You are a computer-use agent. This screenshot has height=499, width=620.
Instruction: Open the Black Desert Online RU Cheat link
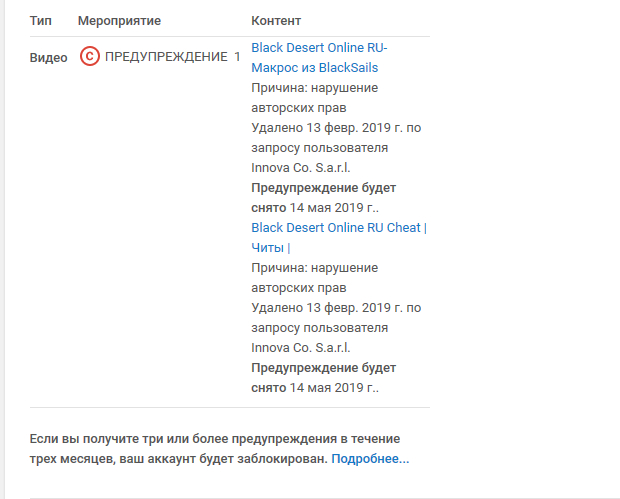pos(335,228)
